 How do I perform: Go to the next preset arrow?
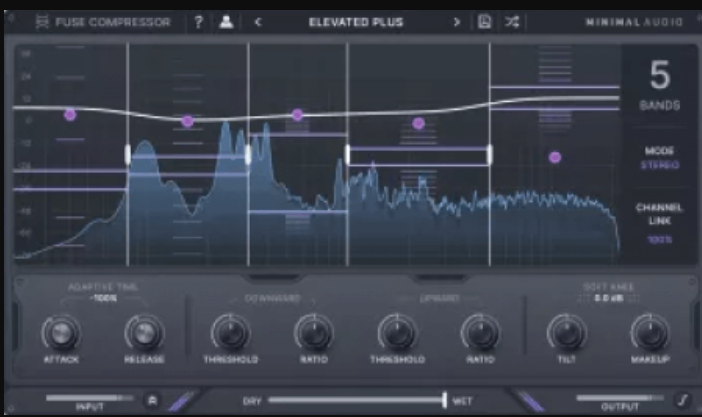(457, 22)
